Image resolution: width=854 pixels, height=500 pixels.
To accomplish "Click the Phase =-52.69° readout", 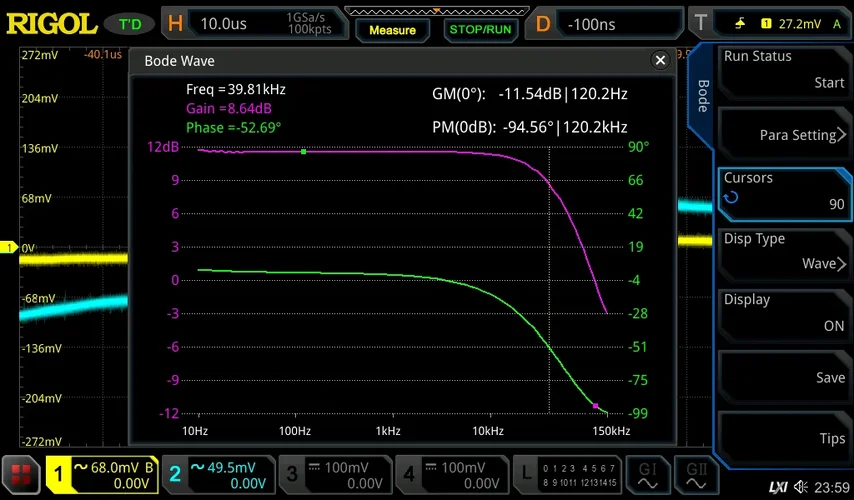I will point(234,127).
